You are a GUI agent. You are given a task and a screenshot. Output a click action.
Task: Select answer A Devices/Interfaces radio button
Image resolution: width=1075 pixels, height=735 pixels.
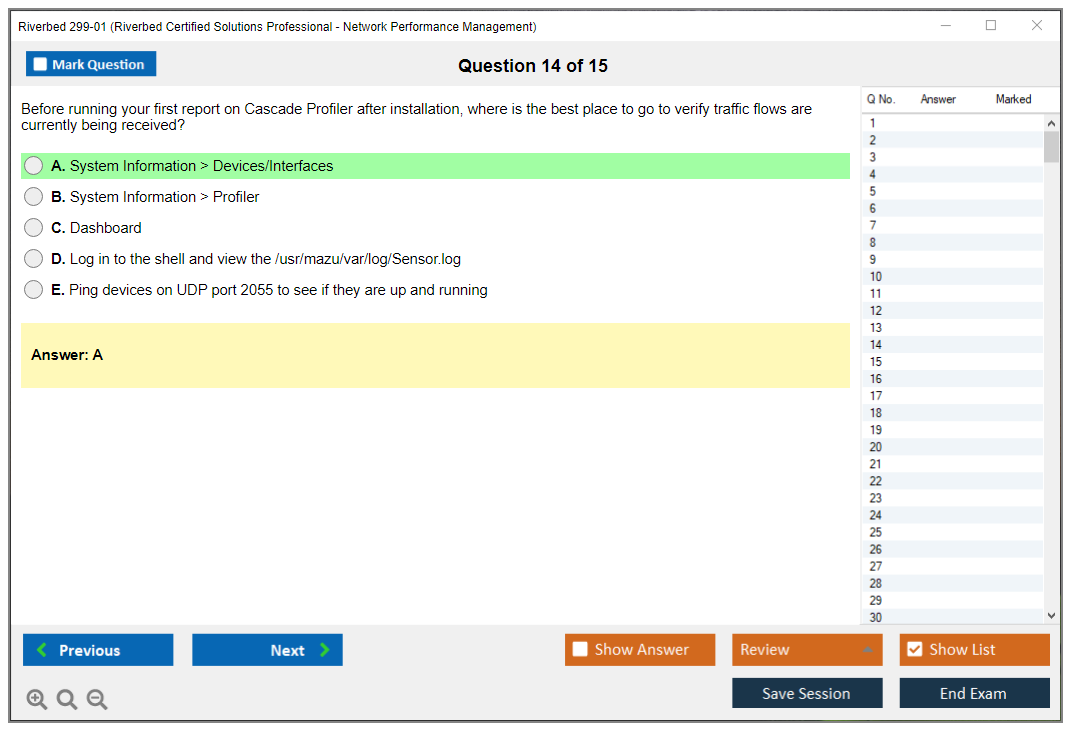[x=34, y=166]
